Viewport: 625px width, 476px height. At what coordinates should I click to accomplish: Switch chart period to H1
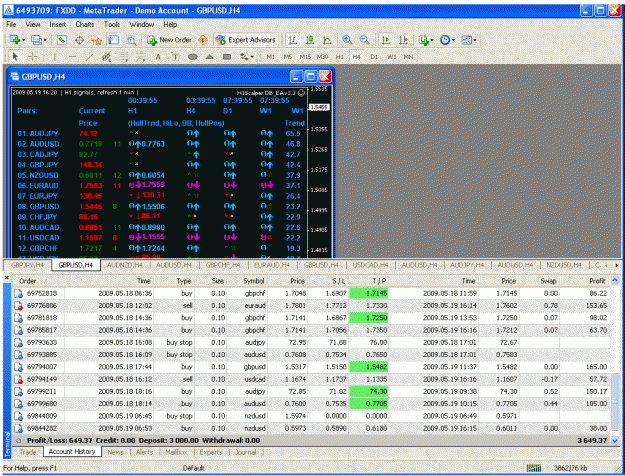click(340, 57)
